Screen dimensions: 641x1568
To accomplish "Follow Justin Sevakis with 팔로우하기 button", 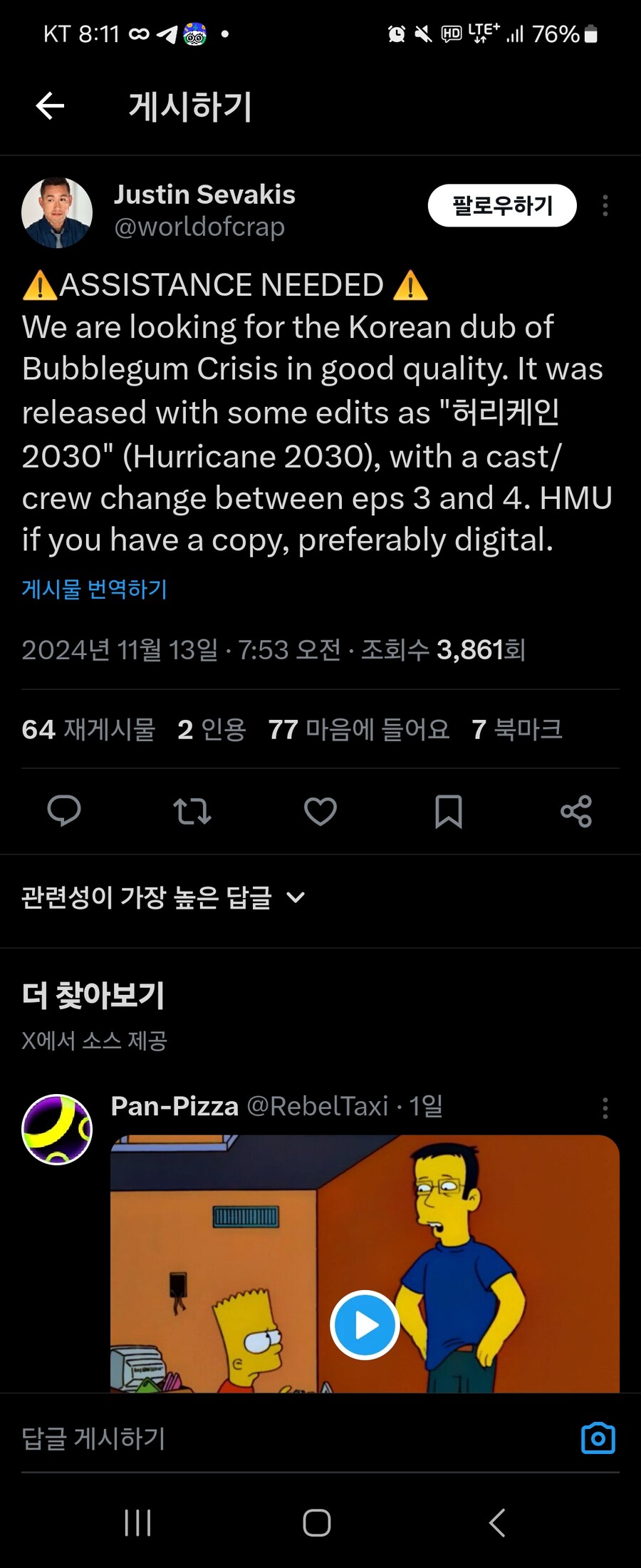I will 502,206.
